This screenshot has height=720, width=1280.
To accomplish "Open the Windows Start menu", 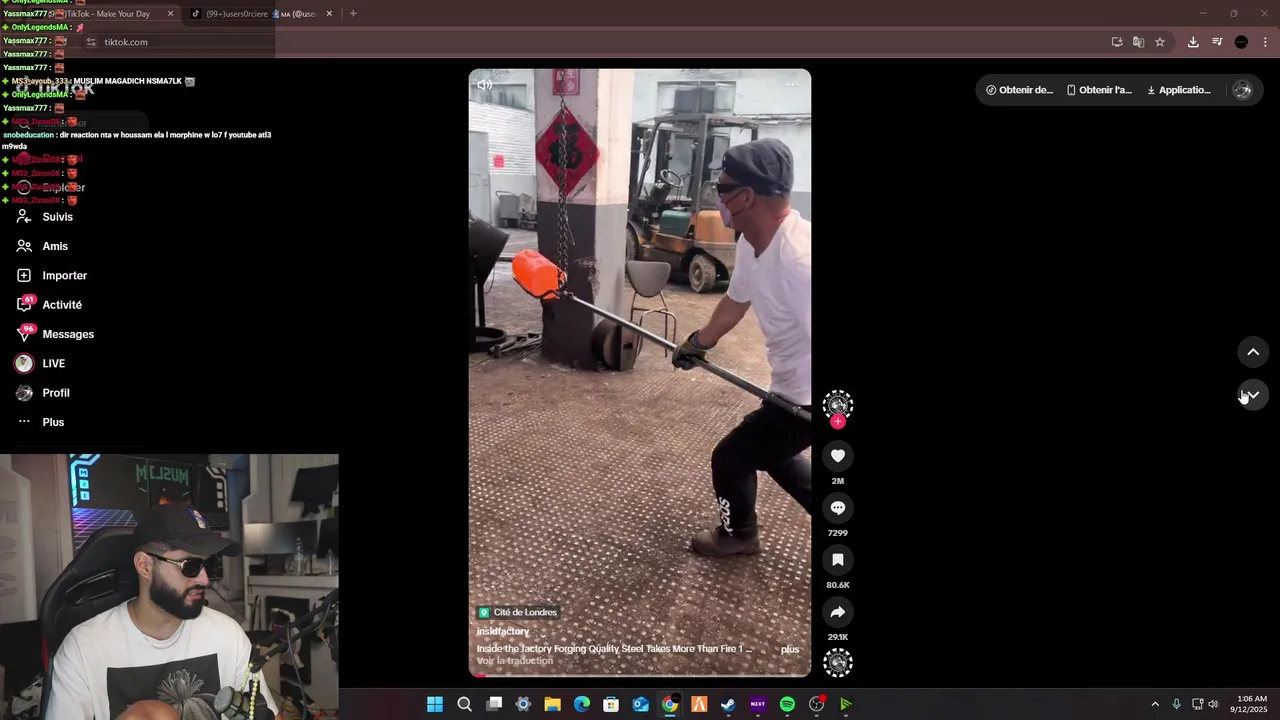I will tap(435, 704).
